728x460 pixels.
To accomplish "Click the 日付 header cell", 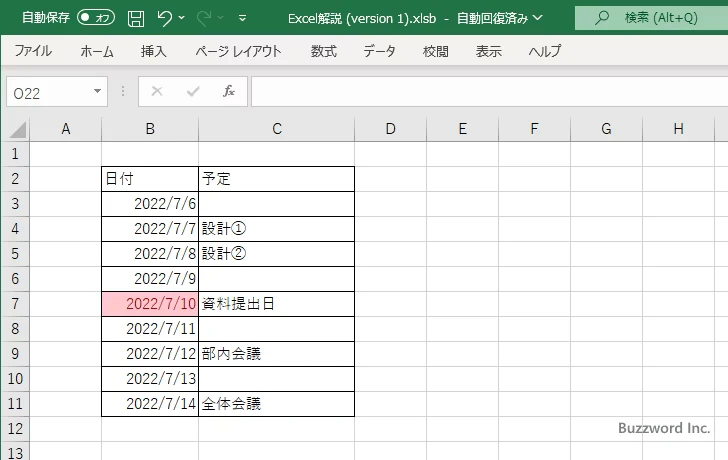I will (x=150, y=179).
